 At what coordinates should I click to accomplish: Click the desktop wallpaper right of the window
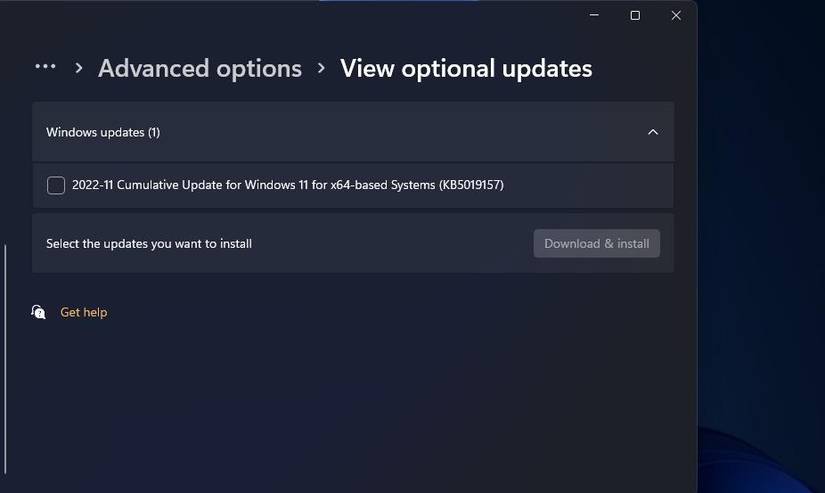(x=760, y=250)
